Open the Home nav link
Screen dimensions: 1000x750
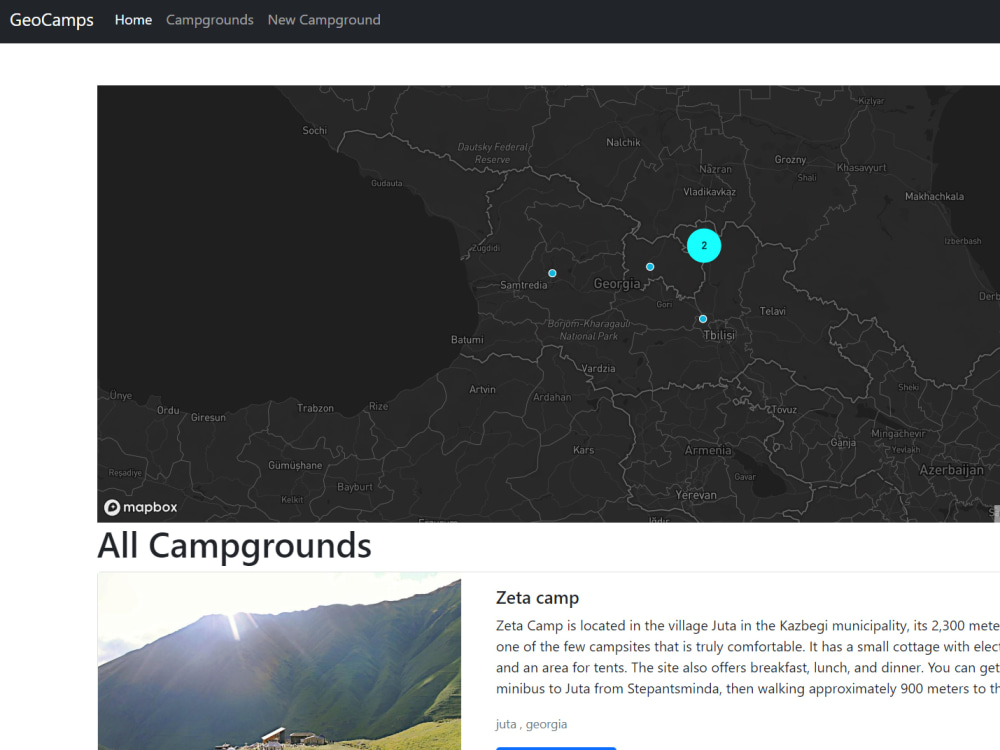click(x=133, y=20)
